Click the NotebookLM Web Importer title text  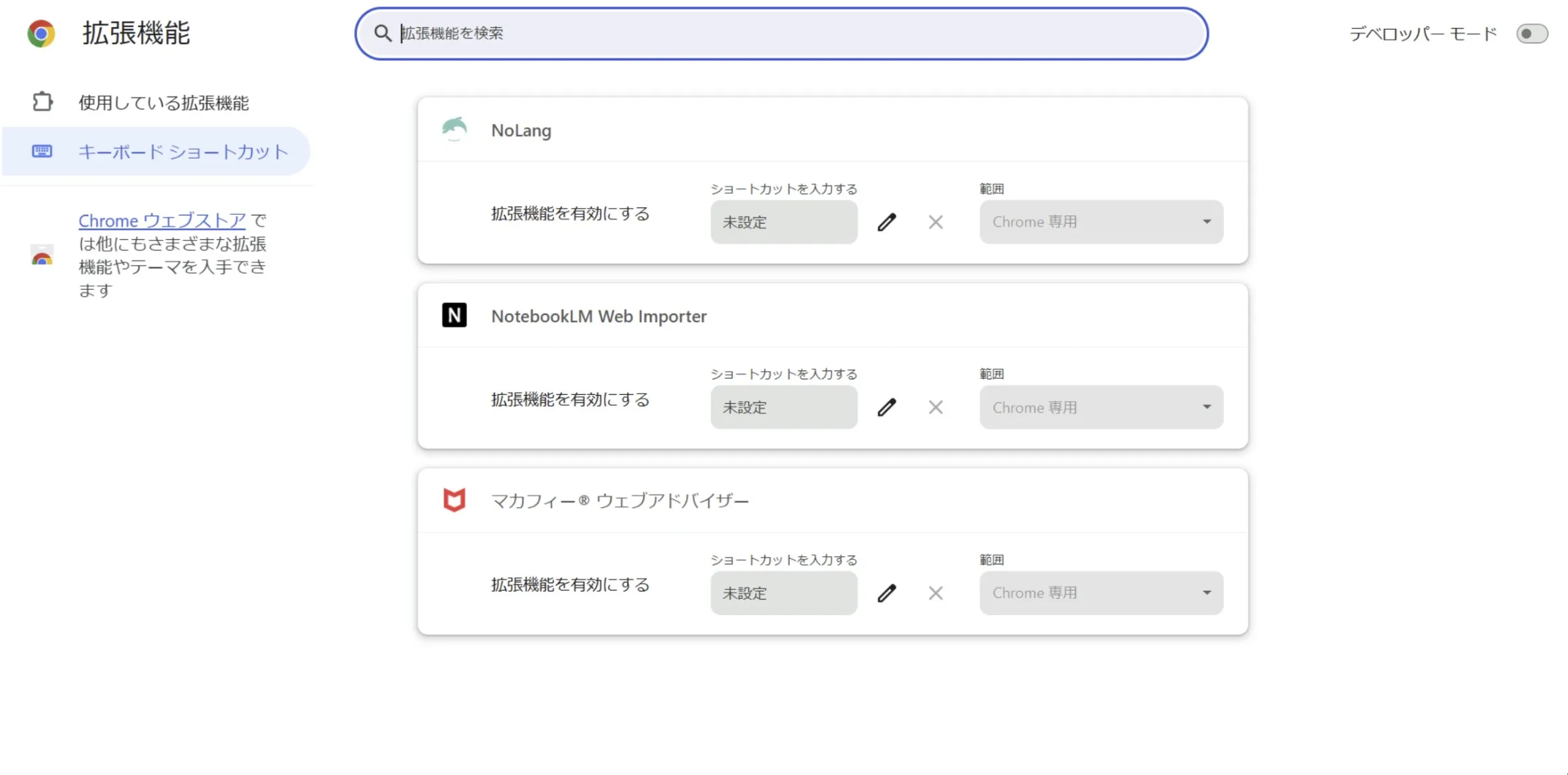598,316
